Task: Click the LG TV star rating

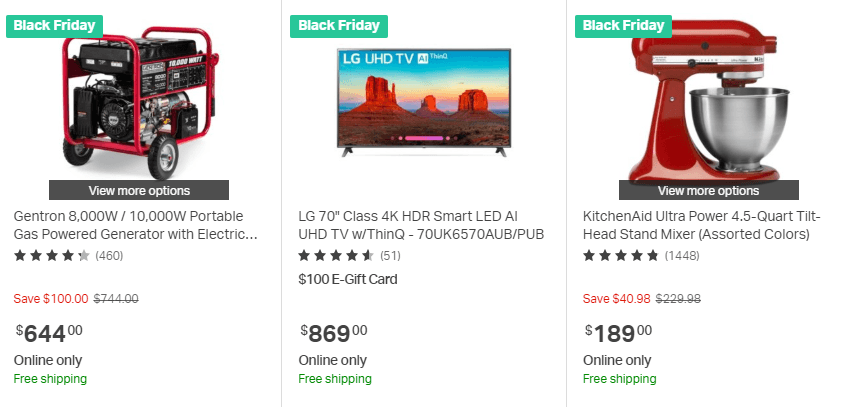Action: [x=336, y=256]
